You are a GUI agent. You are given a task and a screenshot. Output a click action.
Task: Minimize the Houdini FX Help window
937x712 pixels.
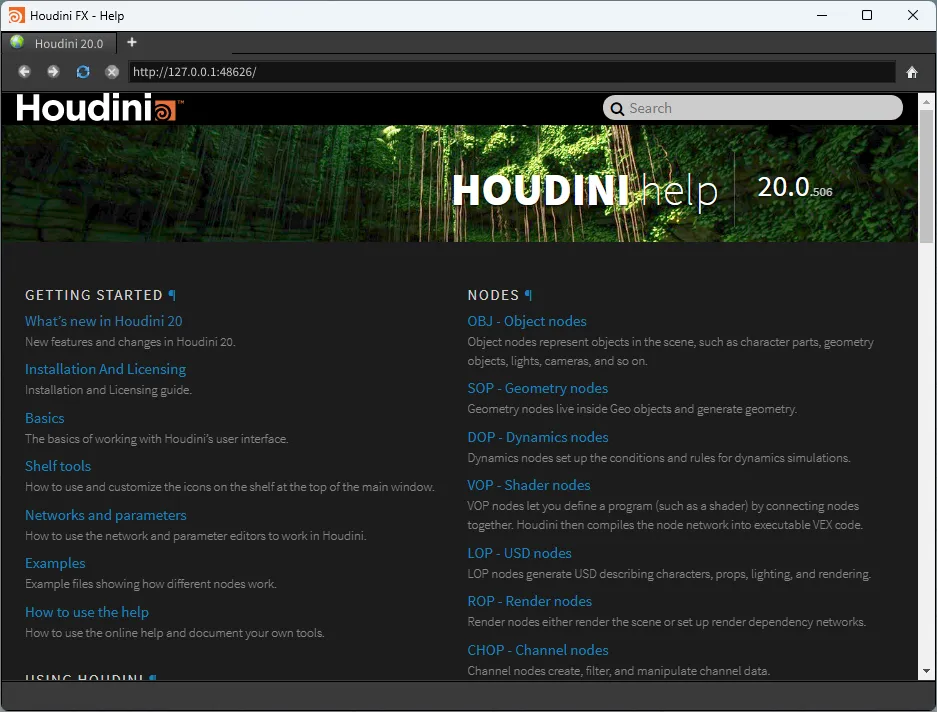(x=822, y=16)
